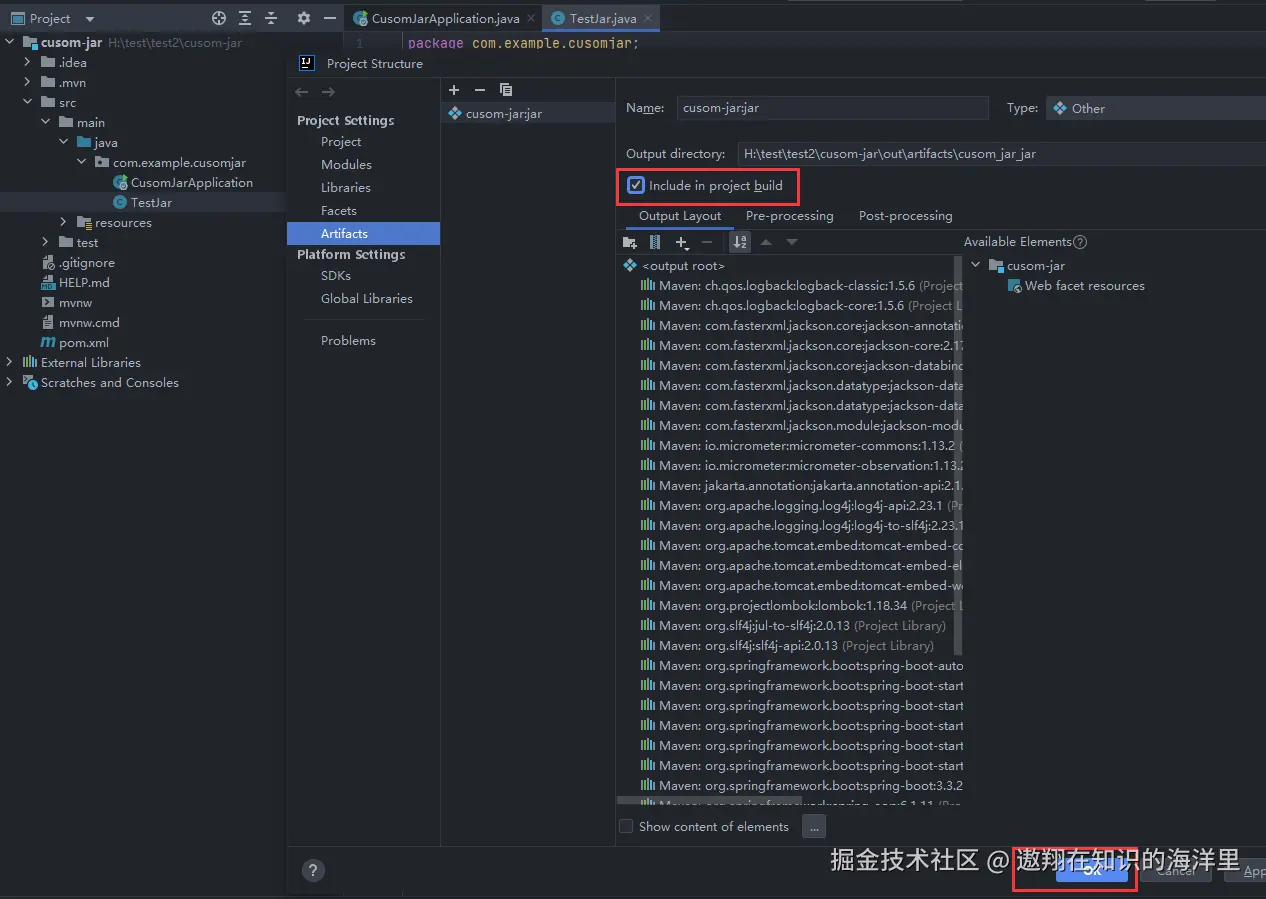
Task: Open the help question mark button
Action: [x=313, y=870]
